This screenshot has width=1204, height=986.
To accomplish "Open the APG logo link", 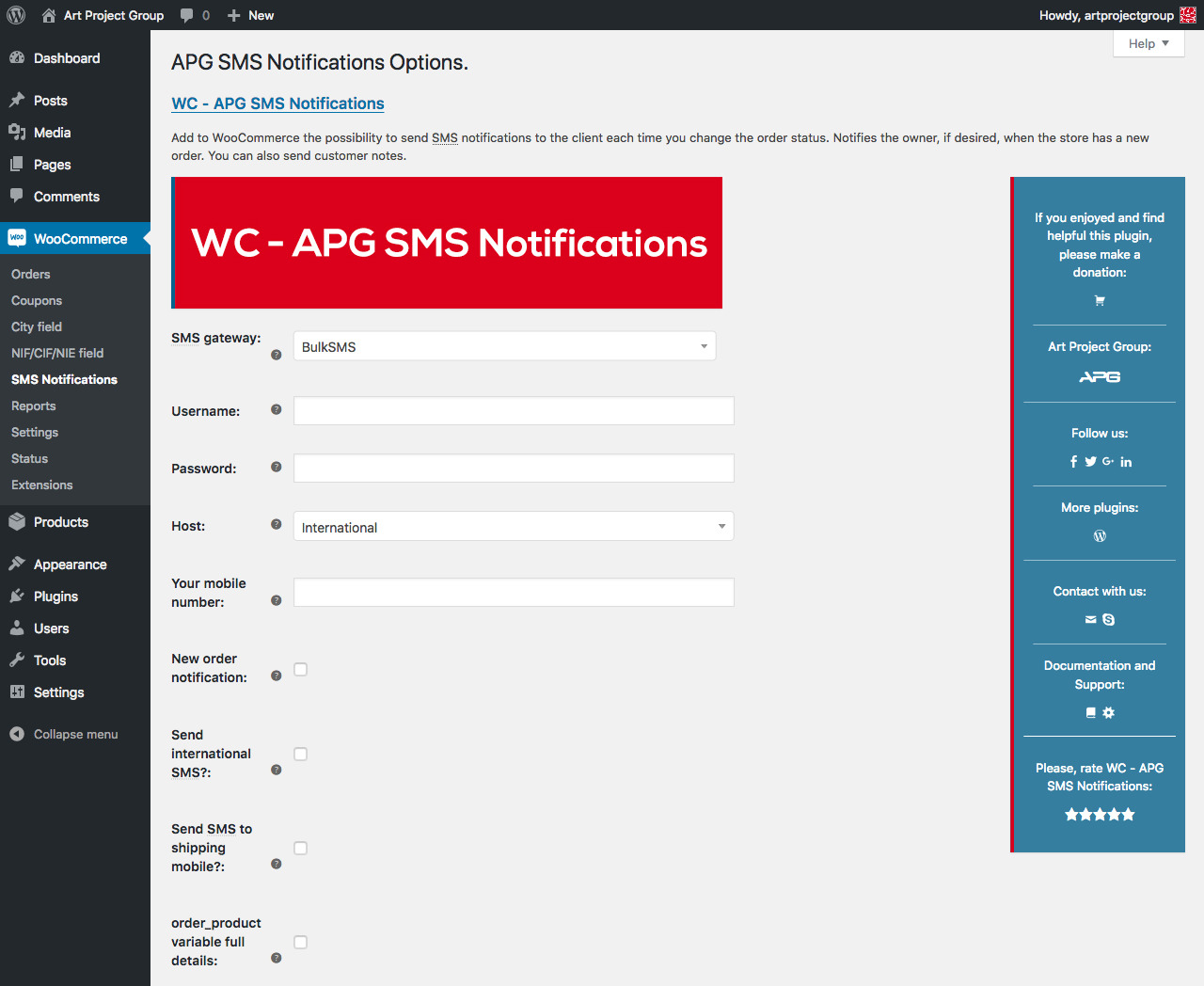I will (1100, 377).
